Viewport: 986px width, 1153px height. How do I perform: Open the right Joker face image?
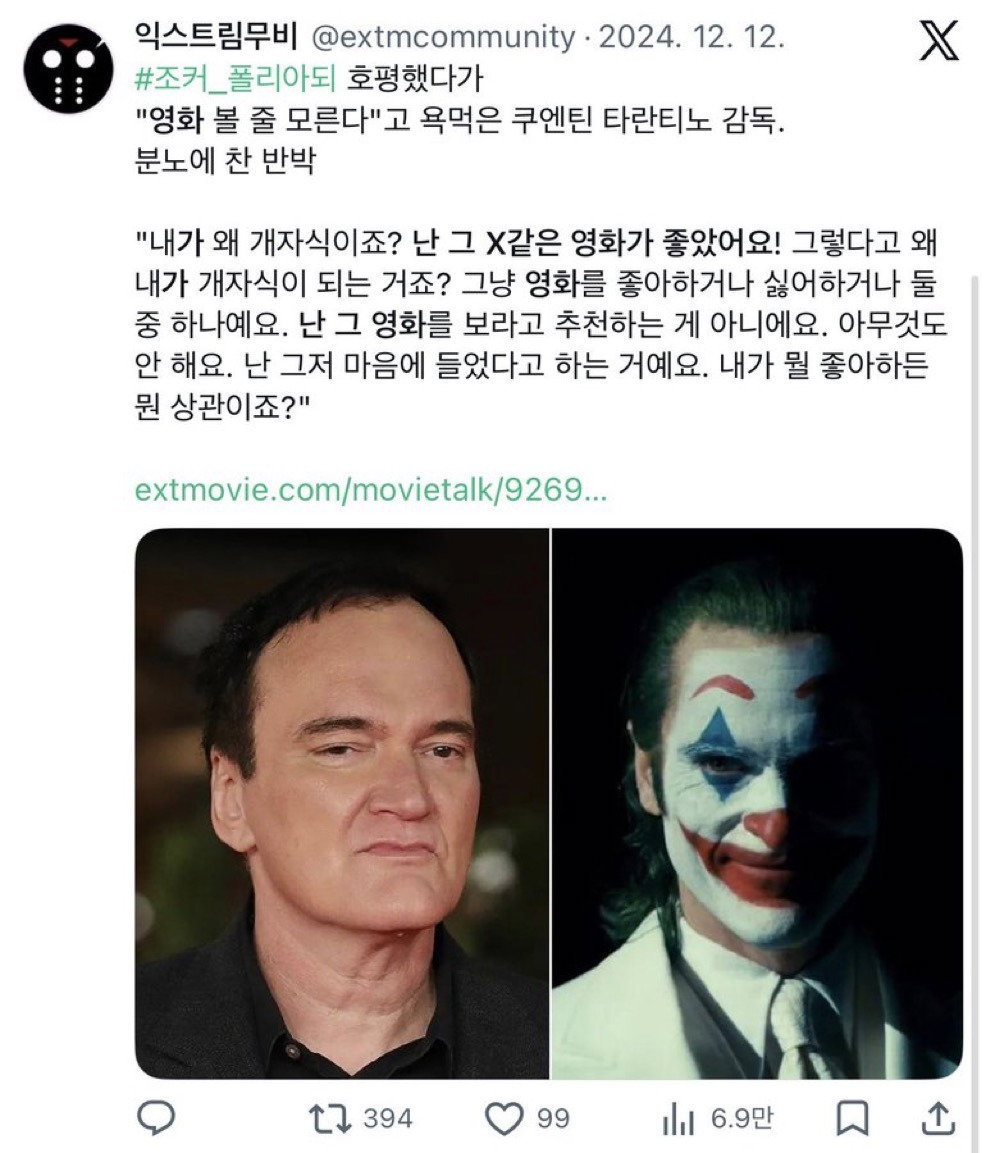[757, 803]
